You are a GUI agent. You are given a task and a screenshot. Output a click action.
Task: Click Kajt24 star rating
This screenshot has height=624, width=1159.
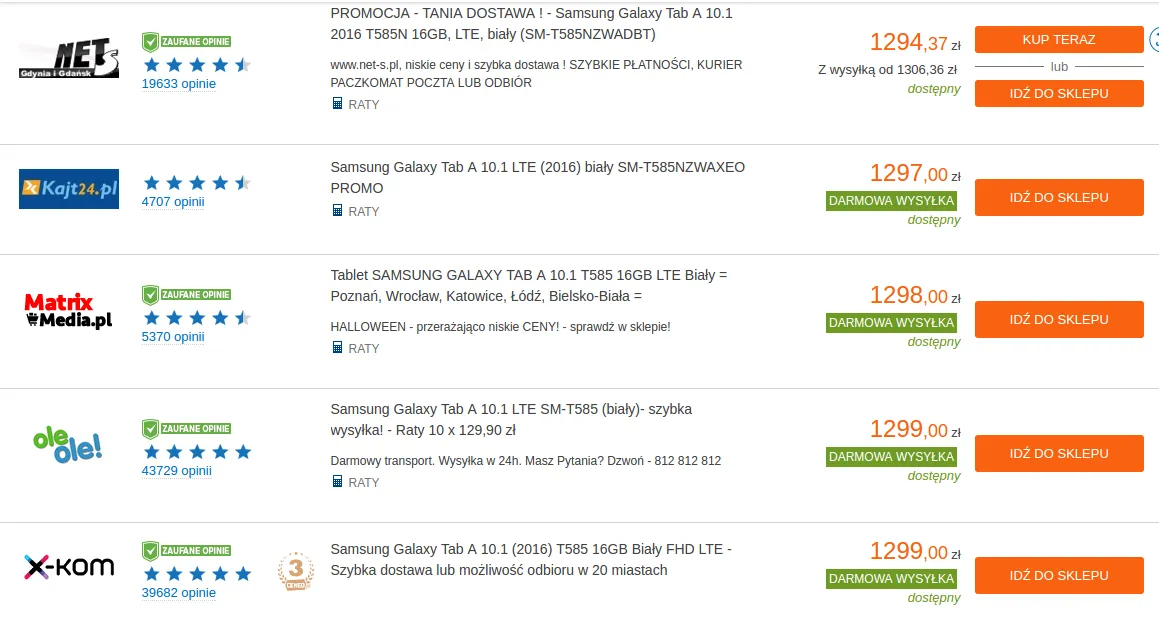point(196,183)
